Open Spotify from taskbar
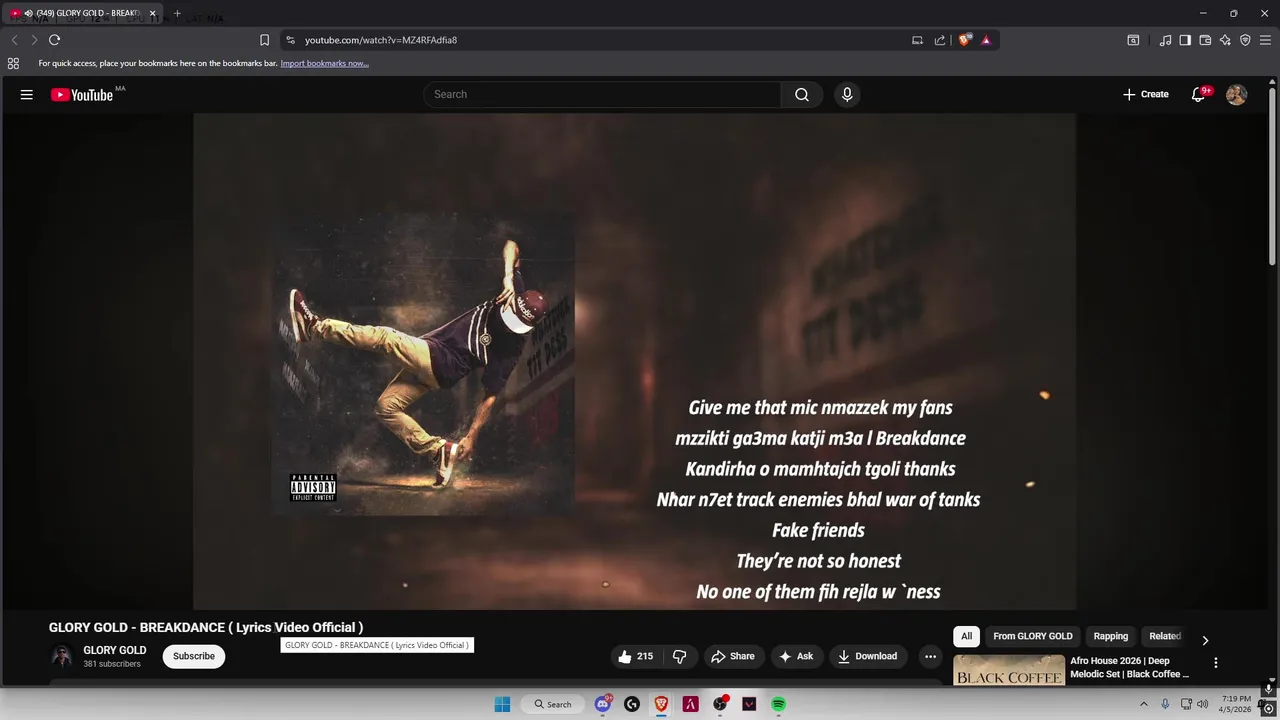 pyautogui.click(x=778, y=704)
